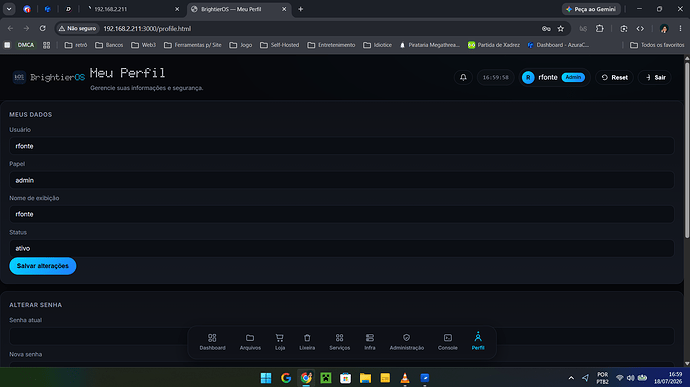Open Infra server icon in dock
Viewport: 690px width, 387px height.
click(370, 342)
